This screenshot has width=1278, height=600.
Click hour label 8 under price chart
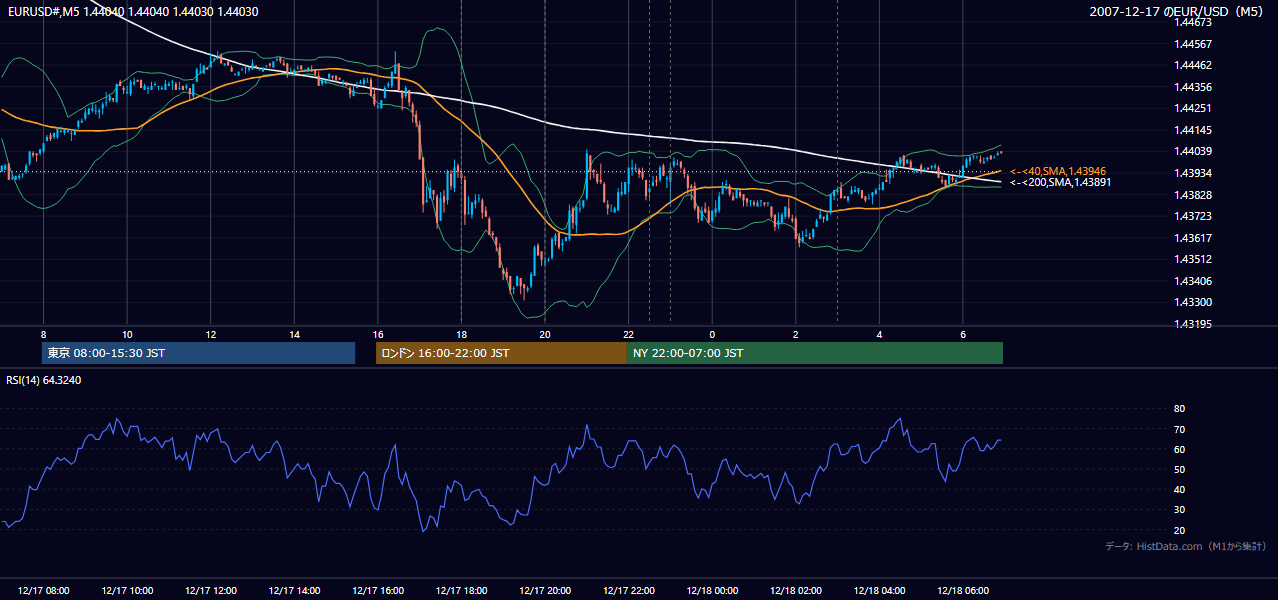click(43, 333)
